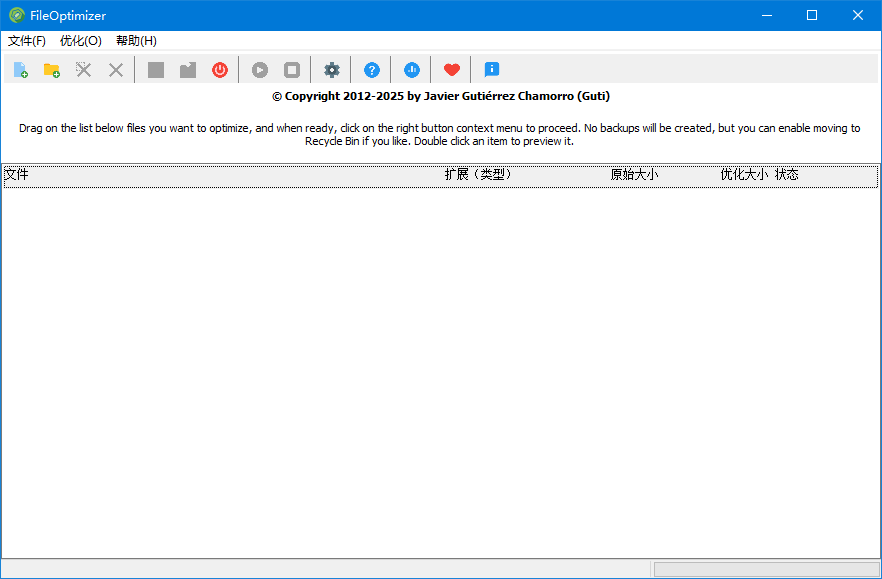Open the 优化(O) menu
Image resolution: width=882 pixels, height=579 pixels.
pos(81,41)
